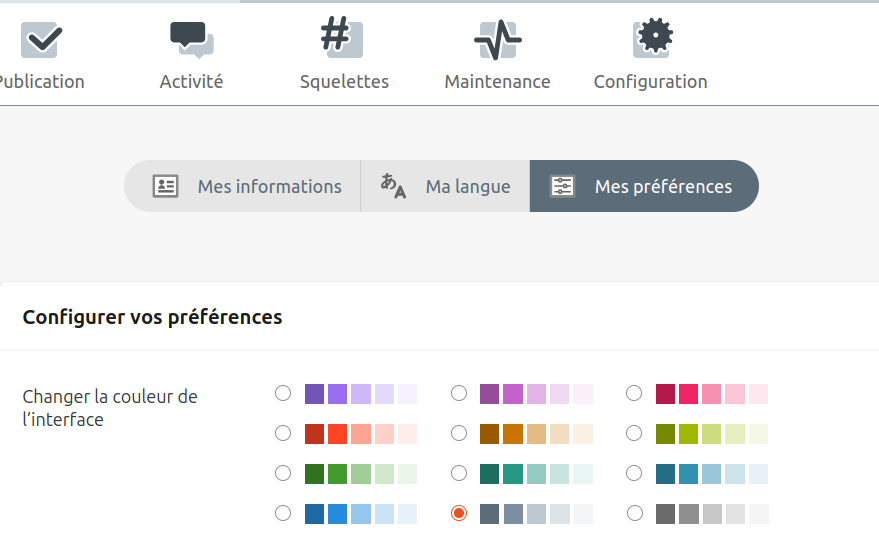
Task: Click the darkest teal color swatch
Action: 489,473
